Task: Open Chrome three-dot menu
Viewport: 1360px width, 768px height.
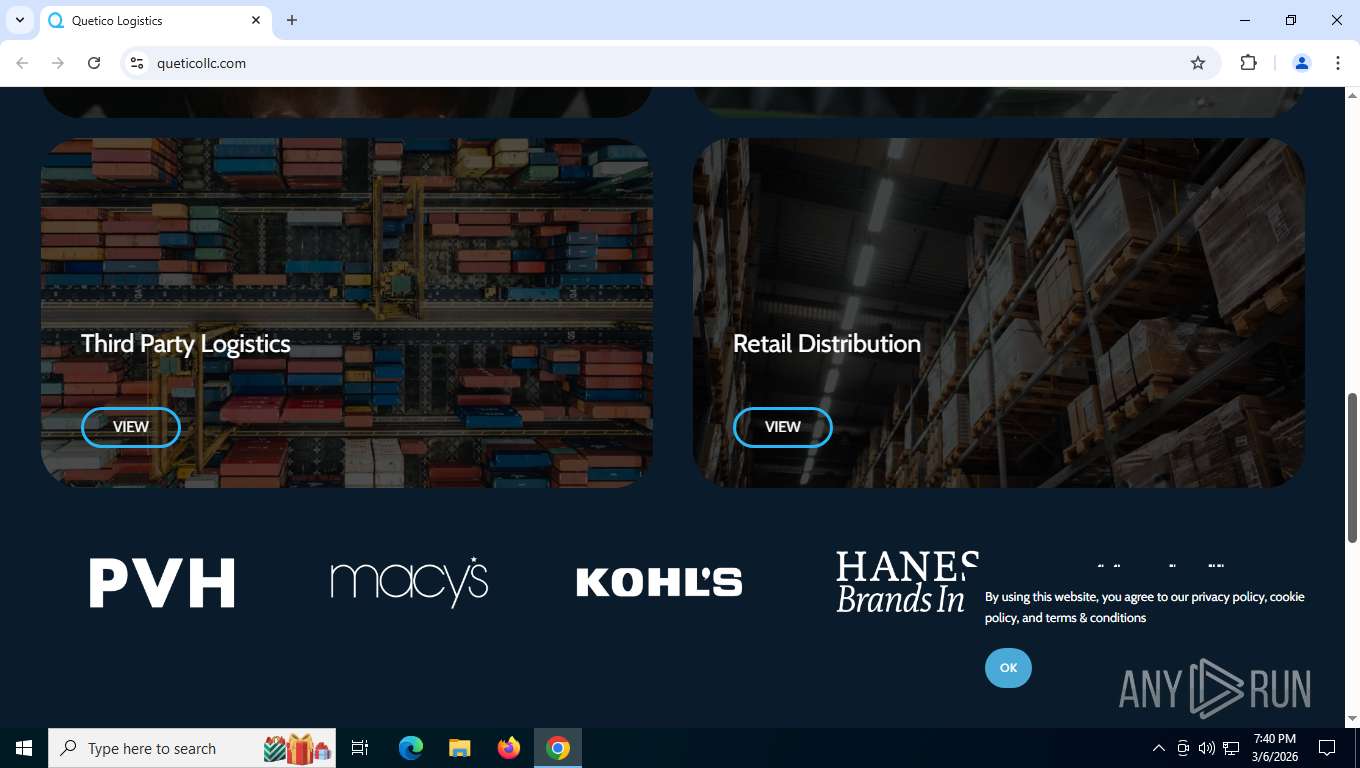Action: 1338,63
